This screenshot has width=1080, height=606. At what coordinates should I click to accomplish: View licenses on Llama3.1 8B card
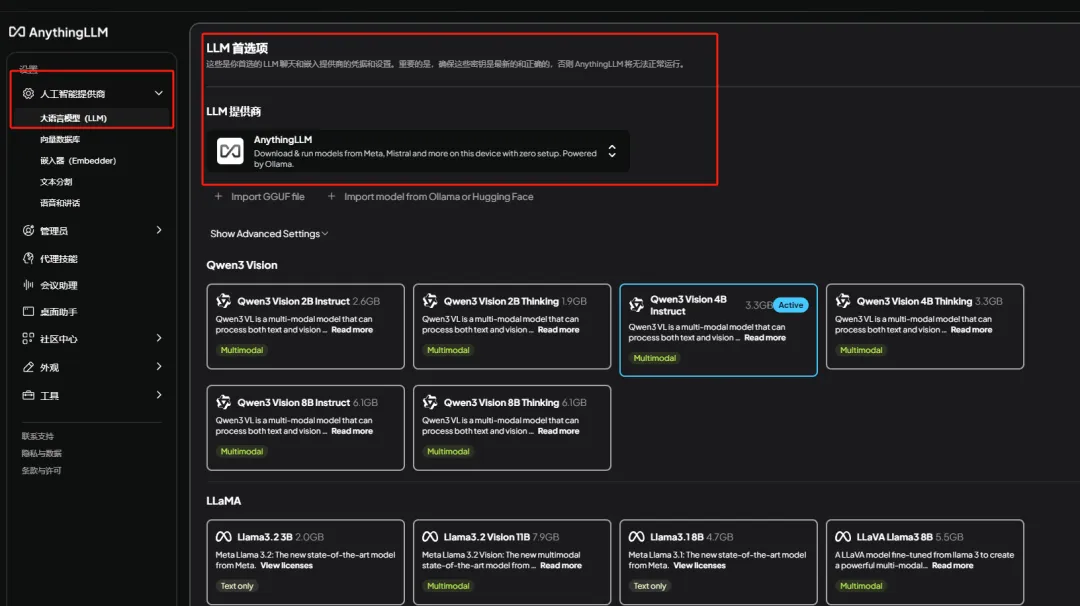click(x=699, y=565)
